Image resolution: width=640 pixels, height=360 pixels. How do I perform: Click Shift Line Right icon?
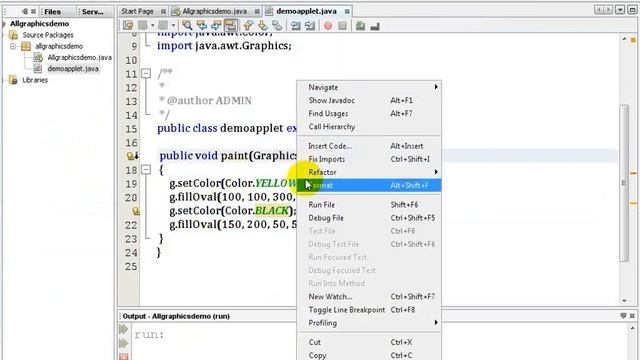click(x=310, y=26)
